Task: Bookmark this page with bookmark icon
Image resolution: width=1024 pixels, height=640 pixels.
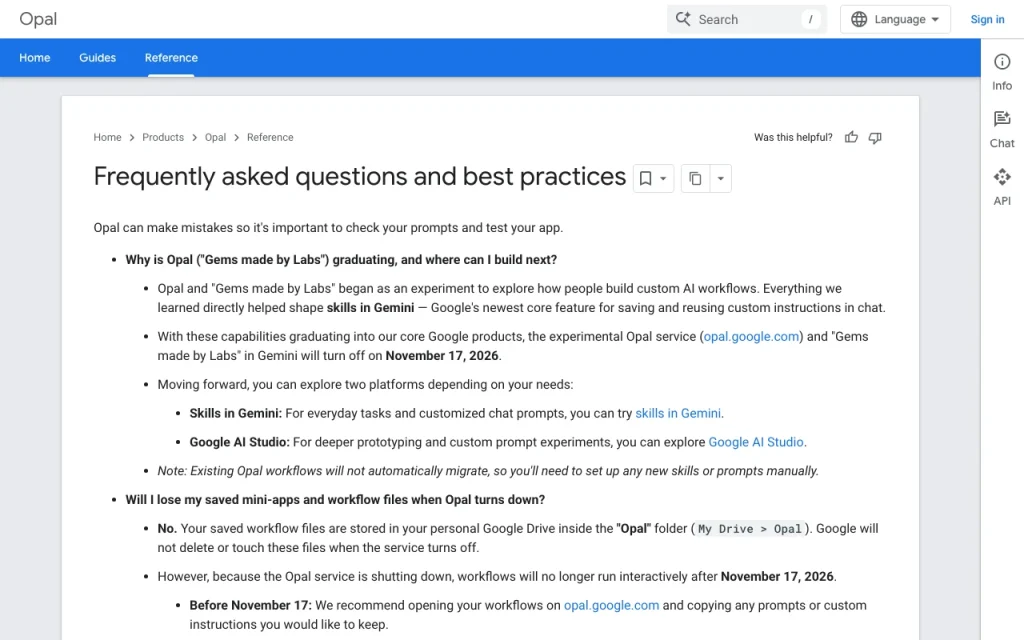Action: (645, 178)
